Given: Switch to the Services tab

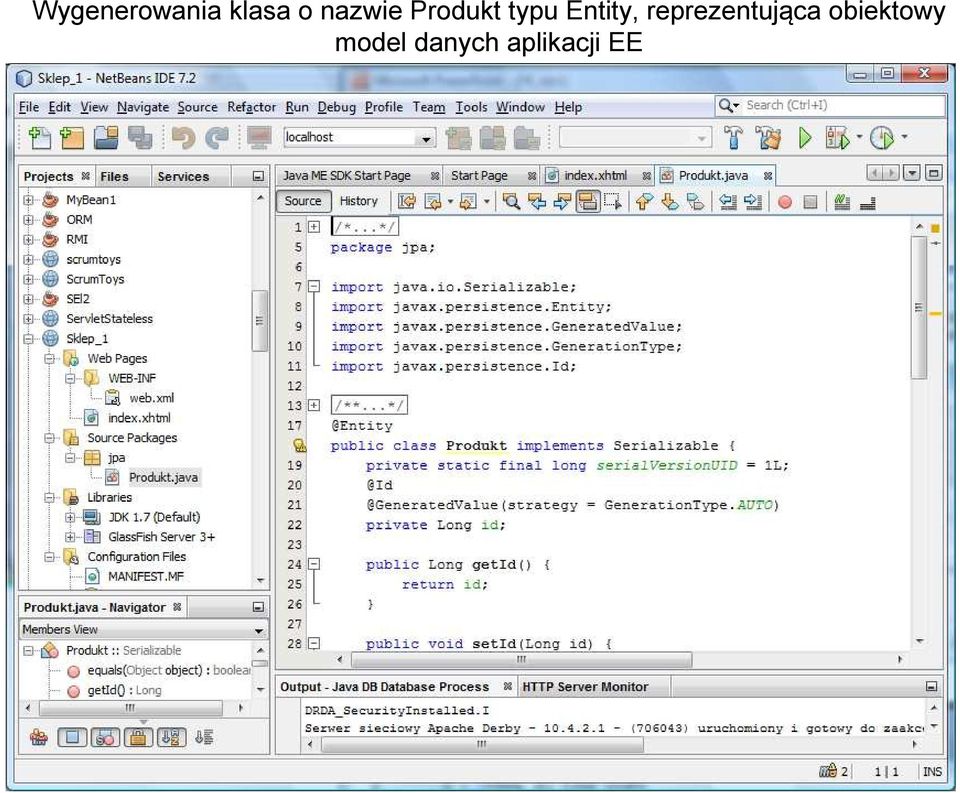Looking at the screenshot, I should coord(183,176).
